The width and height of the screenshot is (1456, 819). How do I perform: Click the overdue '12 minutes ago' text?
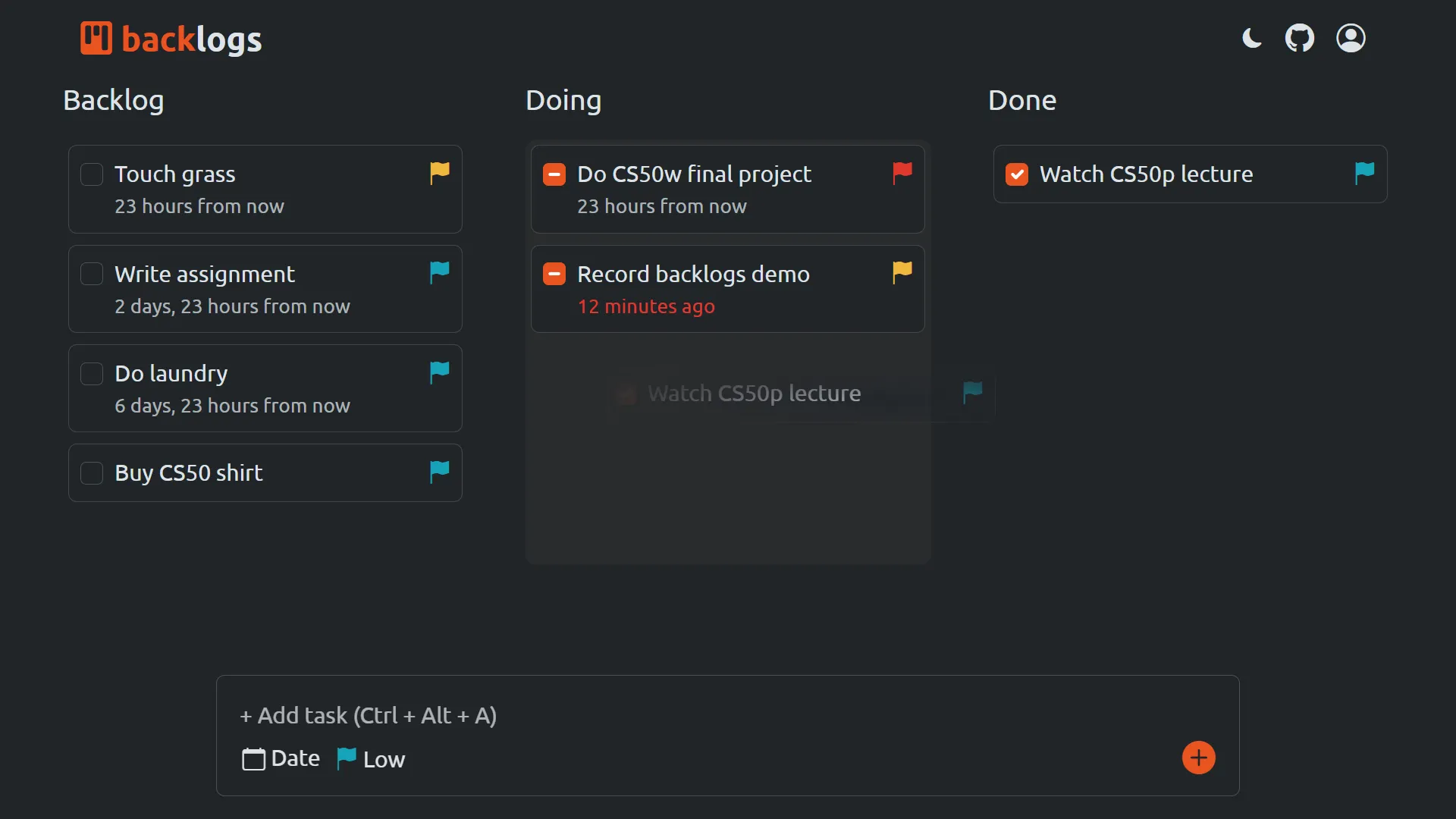tap(646, 306)
